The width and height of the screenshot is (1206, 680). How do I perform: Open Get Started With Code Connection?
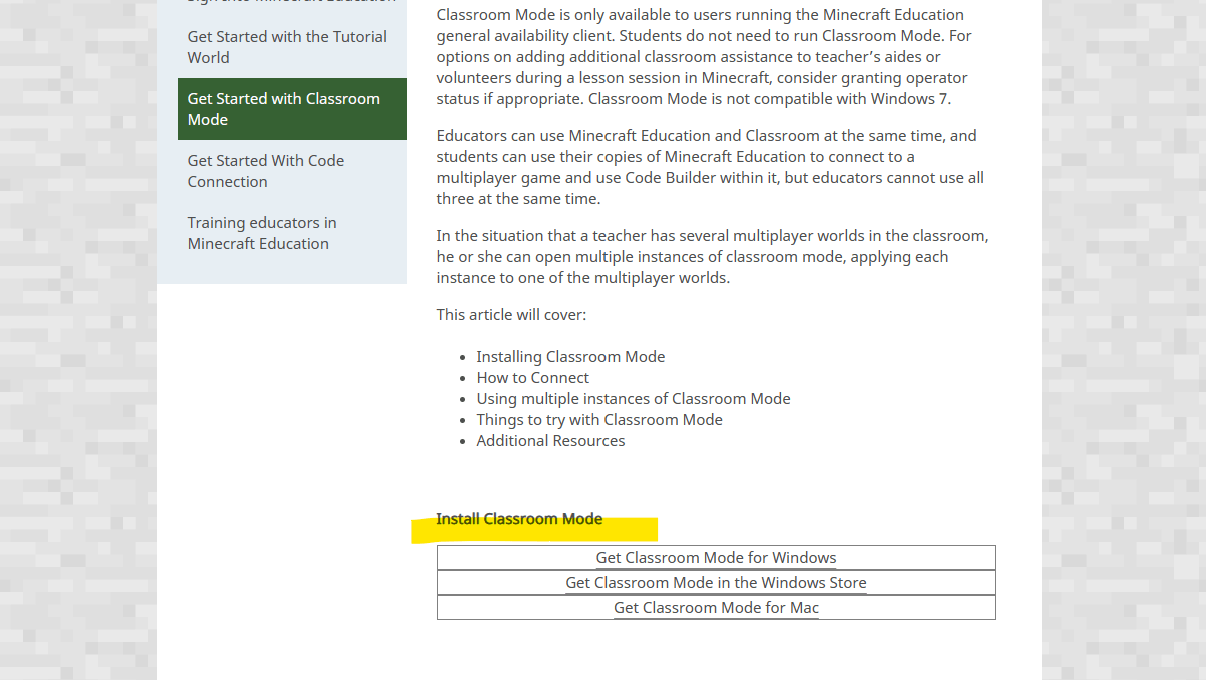click(266, 171)
